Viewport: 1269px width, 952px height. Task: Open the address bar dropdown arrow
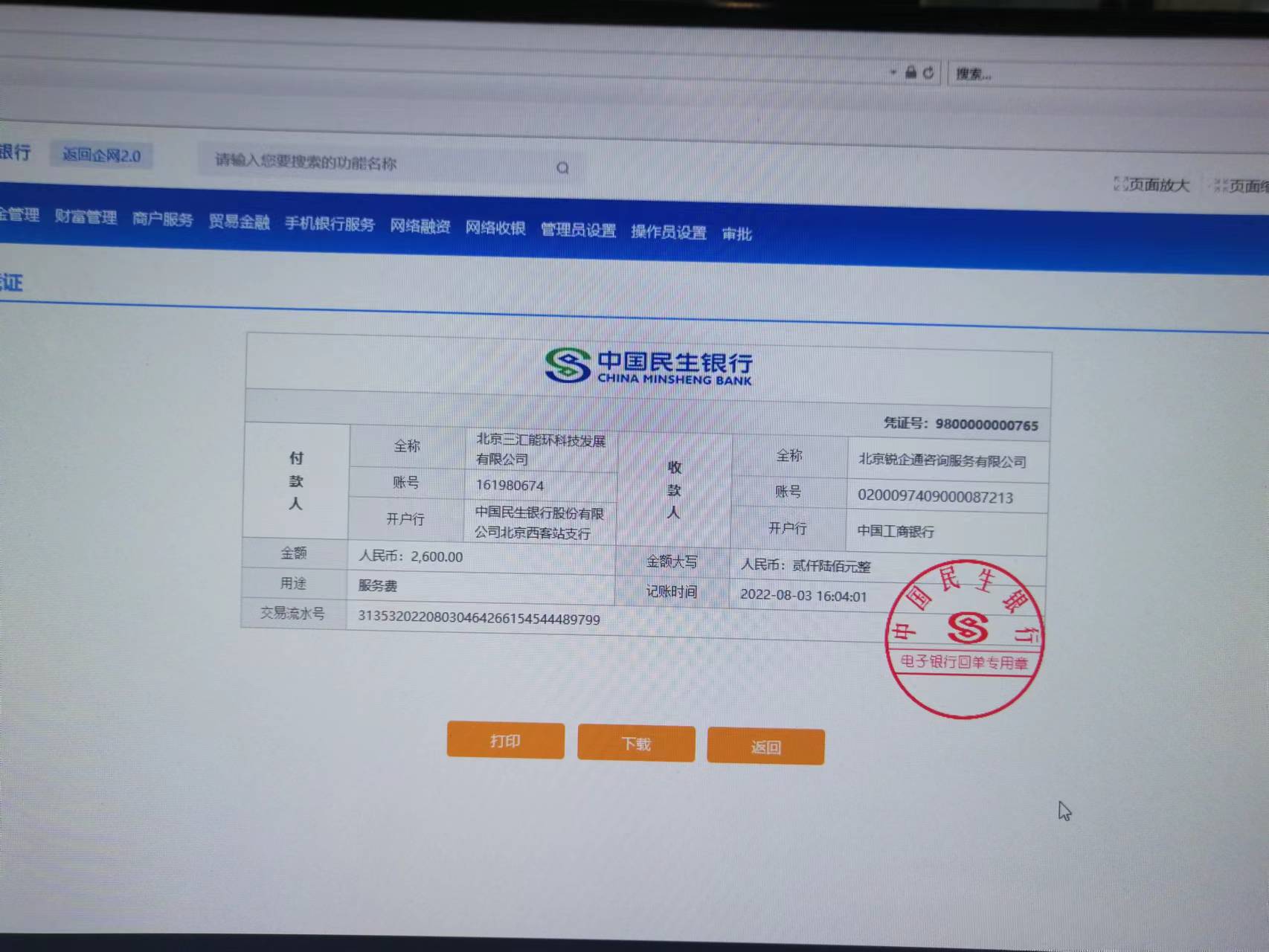(x=893, y=72)
